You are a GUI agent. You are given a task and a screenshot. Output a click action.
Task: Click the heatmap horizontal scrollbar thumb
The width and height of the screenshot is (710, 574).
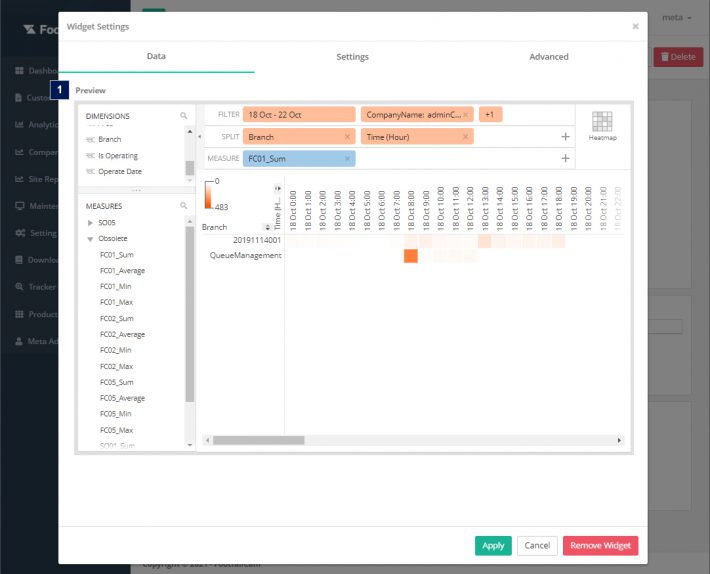259,440
